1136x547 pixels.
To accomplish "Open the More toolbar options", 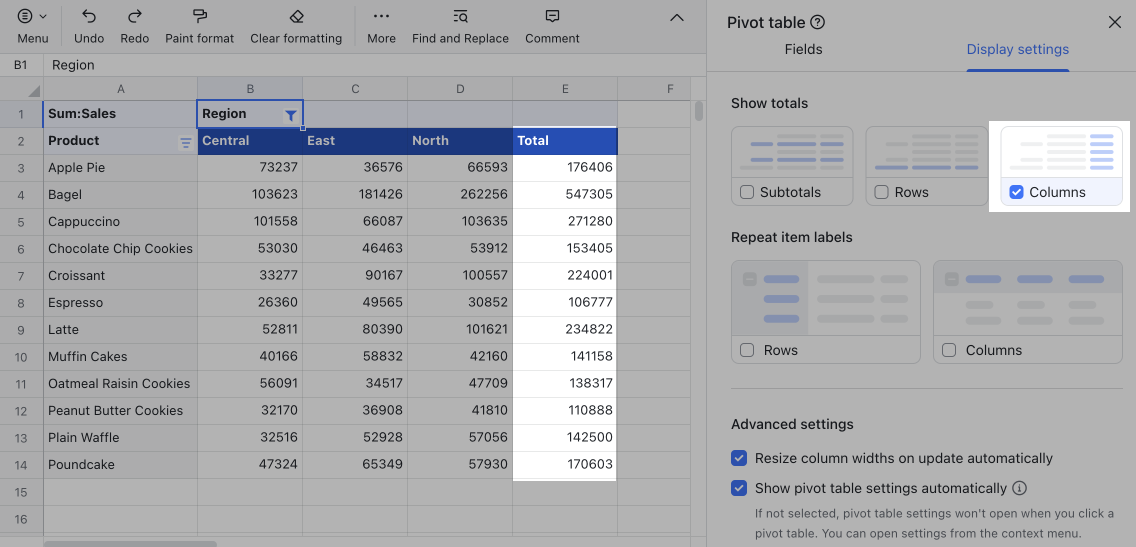I will (381, 17).
